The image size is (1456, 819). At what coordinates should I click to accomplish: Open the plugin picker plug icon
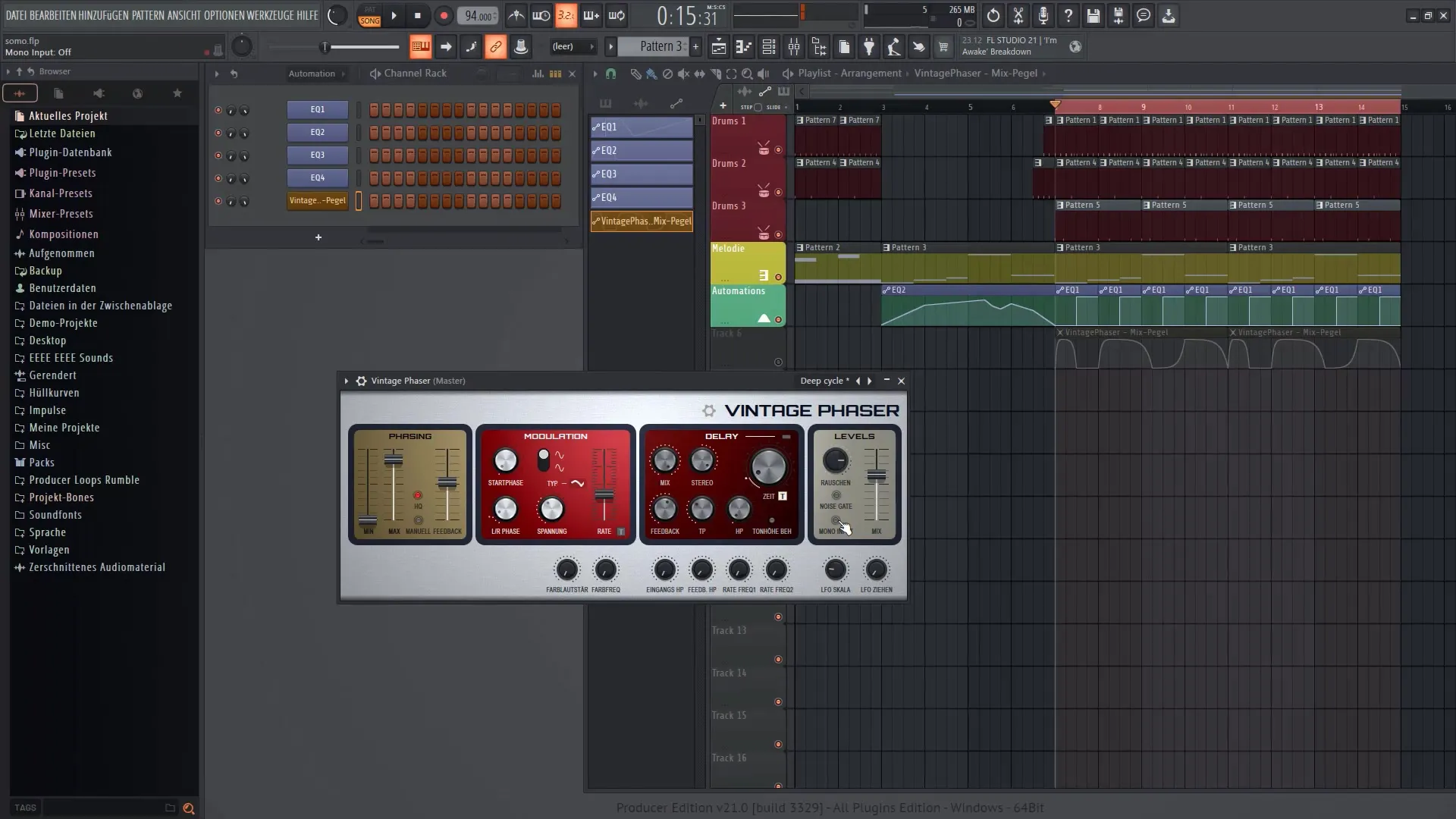(869, 47)
